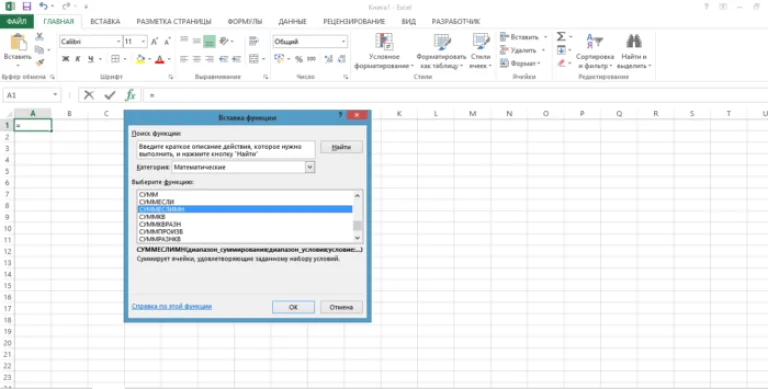This screenshot has width=768, height=389.
Task: Open Стили ячеек gallery
Action: [480, 51]
